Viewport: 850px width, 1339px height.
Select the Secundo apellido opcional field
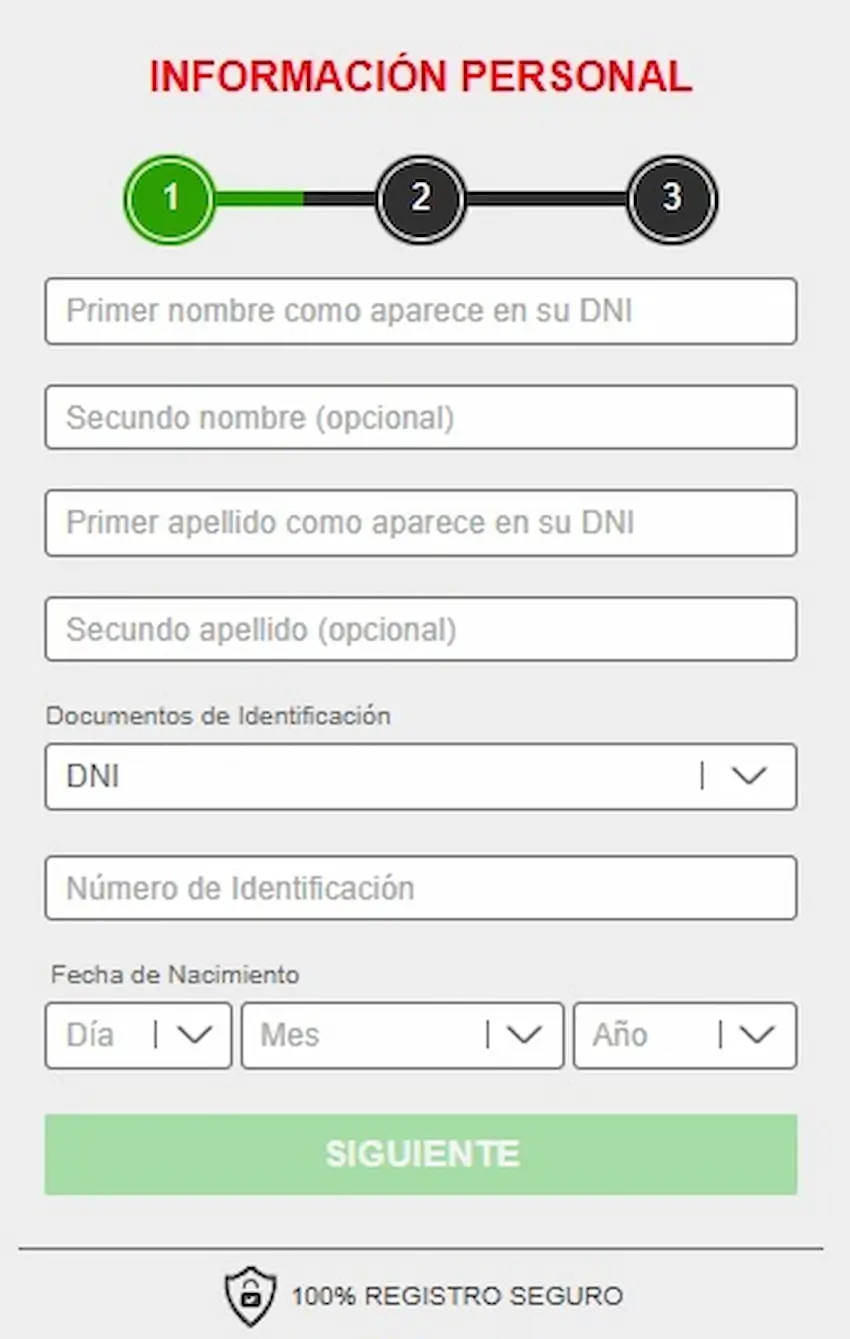[x=420, y=629]
